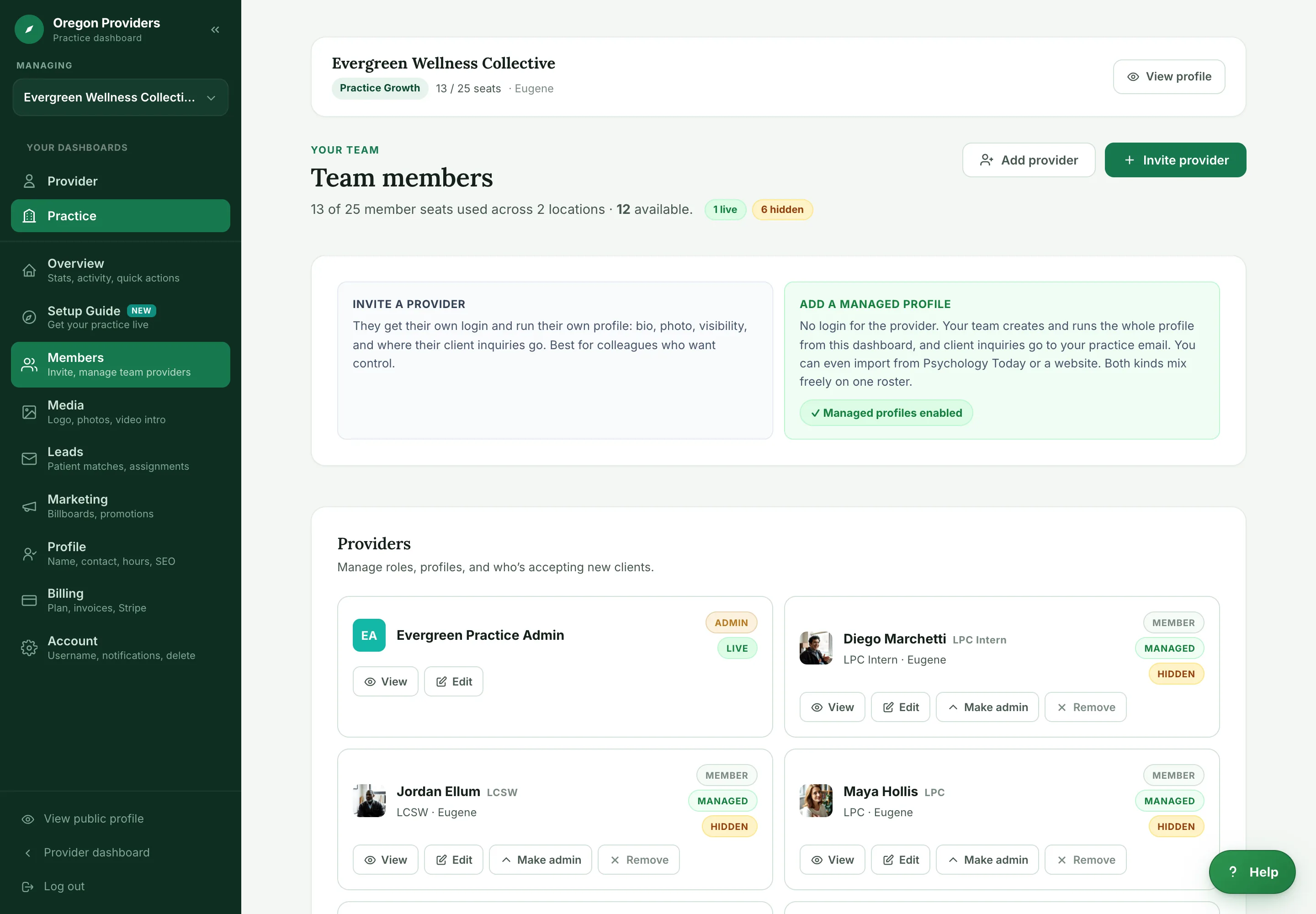This screenshot has height=914, width=1316.
Task: Open Profile settings in sidebar
Action: 120,554
